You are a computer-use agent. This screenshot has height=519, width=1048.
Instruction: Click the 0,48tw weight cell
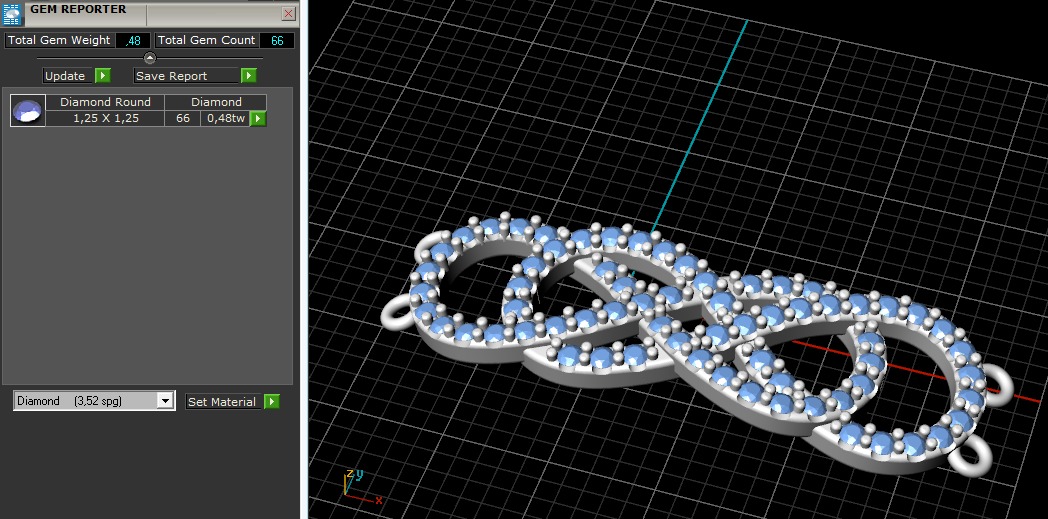[225, 118]
